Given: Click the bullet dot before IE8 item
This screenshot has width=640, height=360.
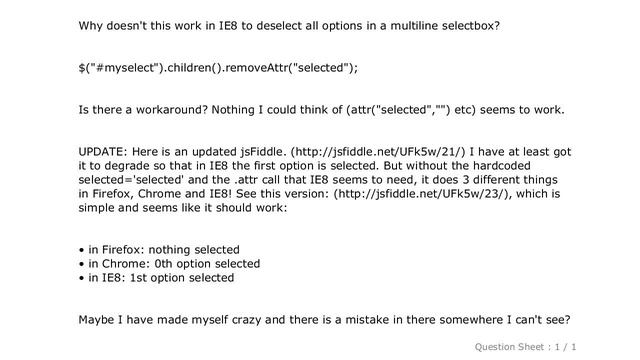Looking at the screenshot, I should point(82,278).
